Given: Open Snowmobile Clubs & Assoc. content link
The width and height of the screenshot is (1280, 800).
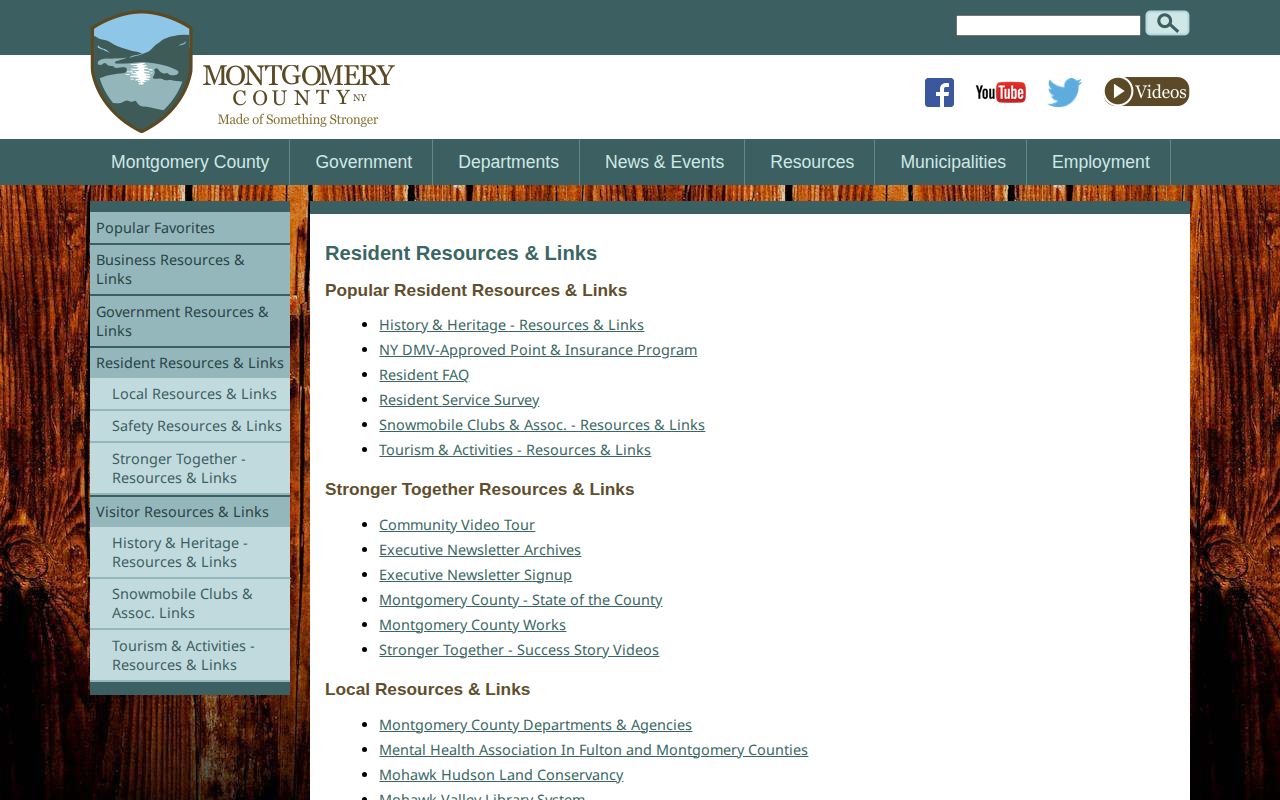Looking at the screenshot, I should coord(542,425).
